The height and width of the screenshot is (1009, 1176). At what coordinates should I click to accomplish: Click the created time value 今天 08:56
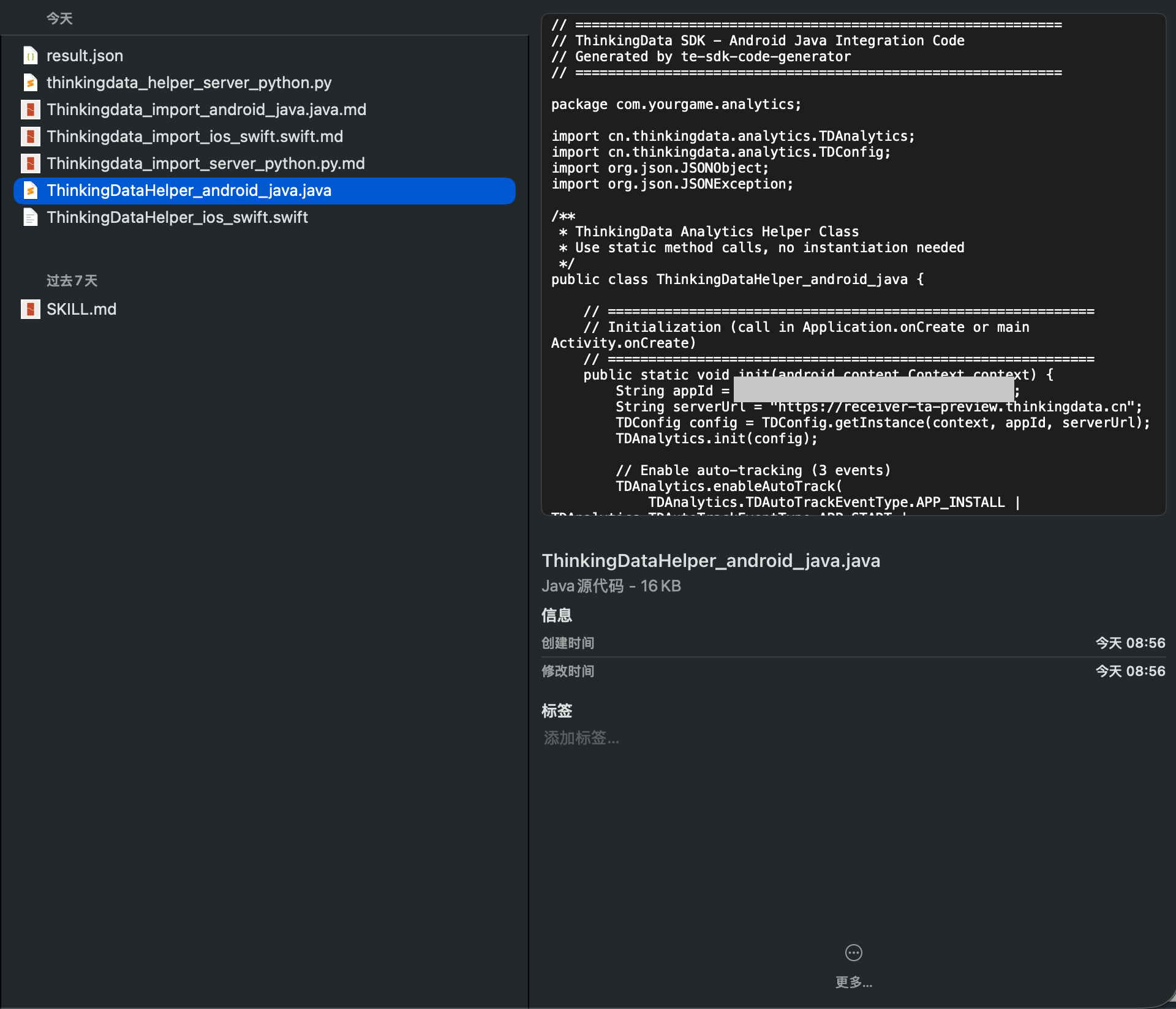[1131, 643]
